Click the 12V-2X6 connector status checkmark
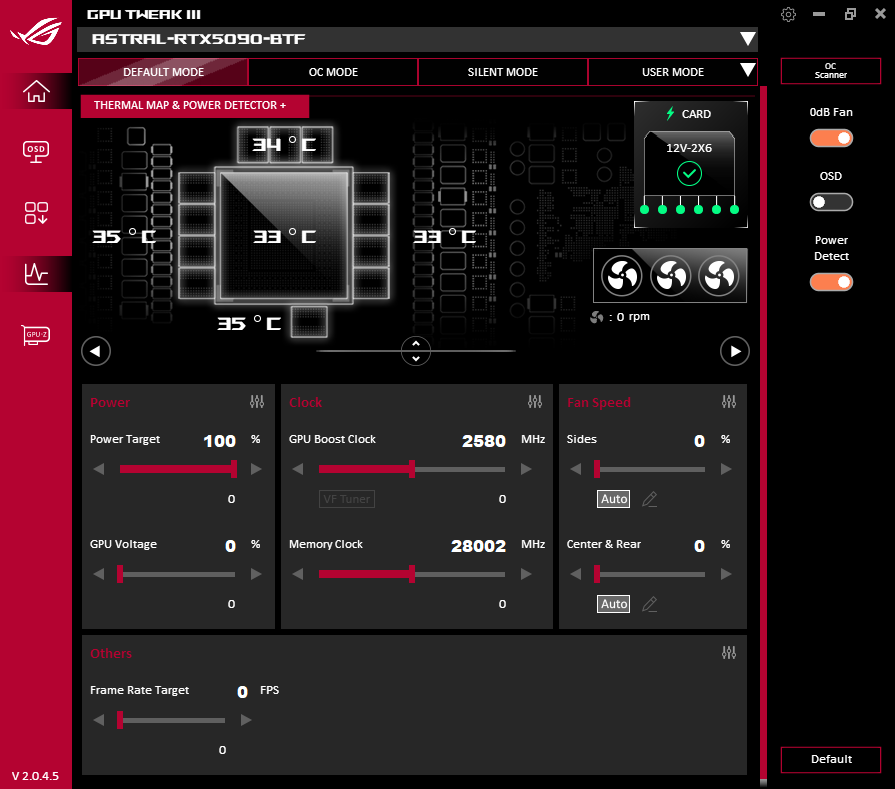The image size is (895, 789). [689, 174]
